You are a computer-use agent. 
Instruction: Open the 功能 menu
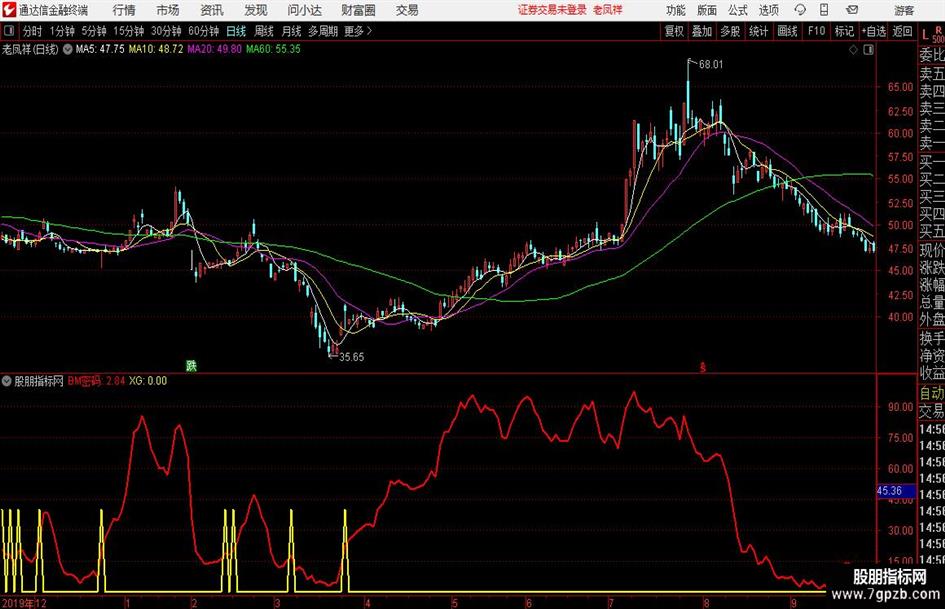pyautogui.click(x=676, y=10)
